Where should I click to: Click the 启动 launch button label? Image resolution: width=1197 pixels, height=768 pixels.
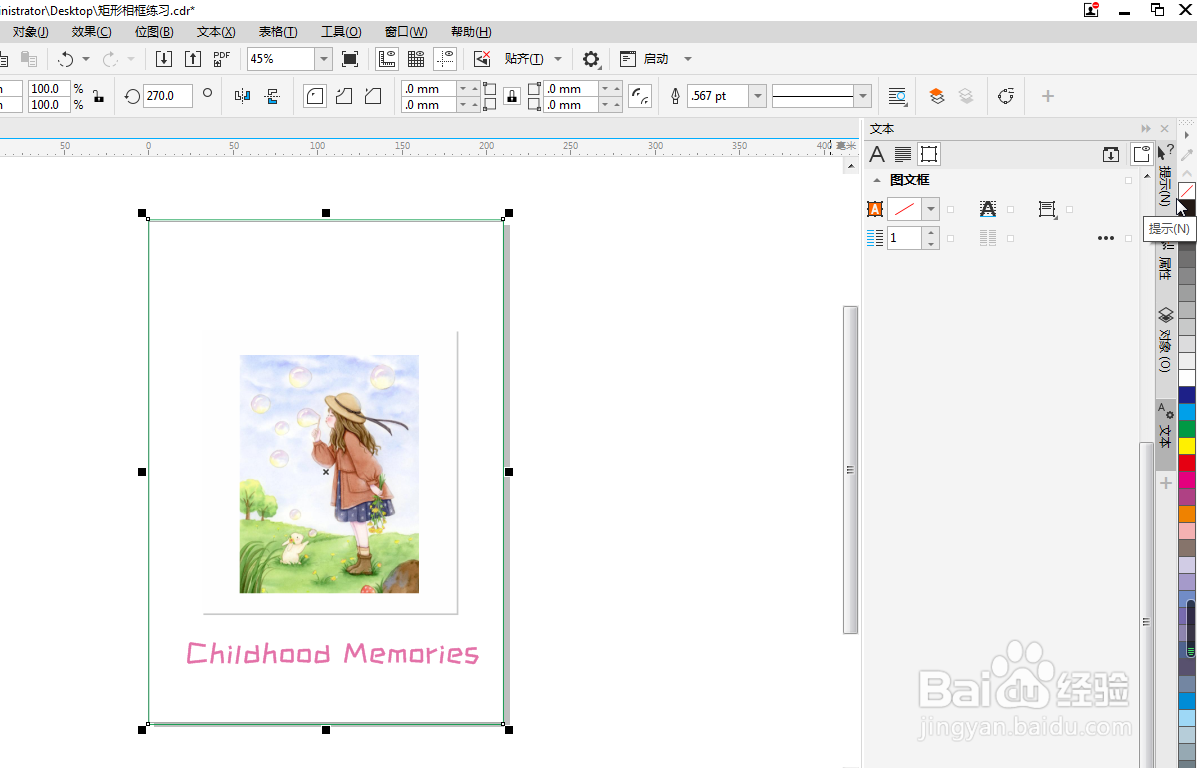pos(656,59)
